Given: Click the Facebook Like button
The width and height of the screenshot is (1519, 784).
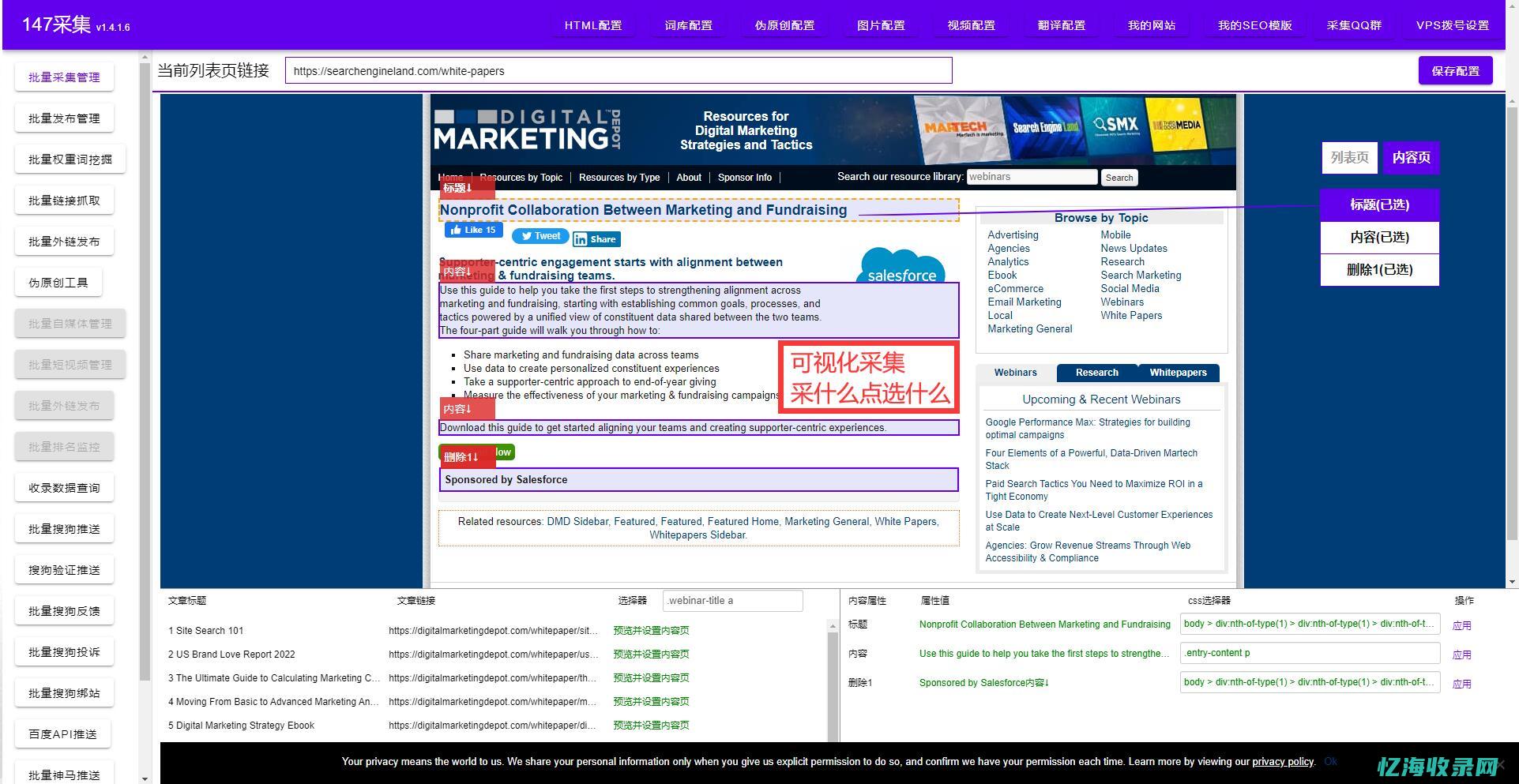Looking at the screenshot, I should (x=473, y=230).
